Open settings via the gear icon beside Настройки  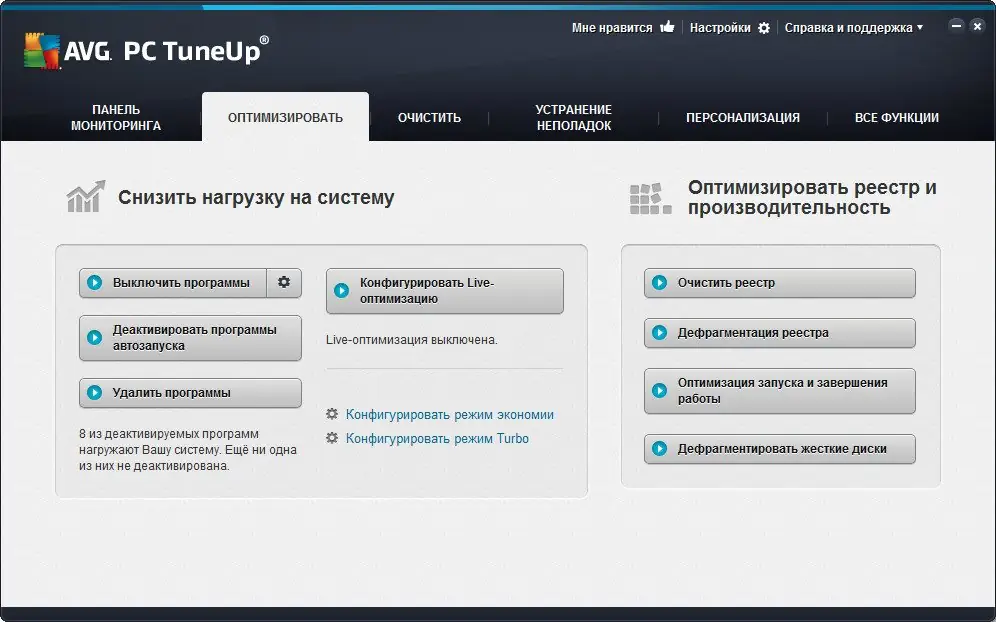click(x=763, y=27)
